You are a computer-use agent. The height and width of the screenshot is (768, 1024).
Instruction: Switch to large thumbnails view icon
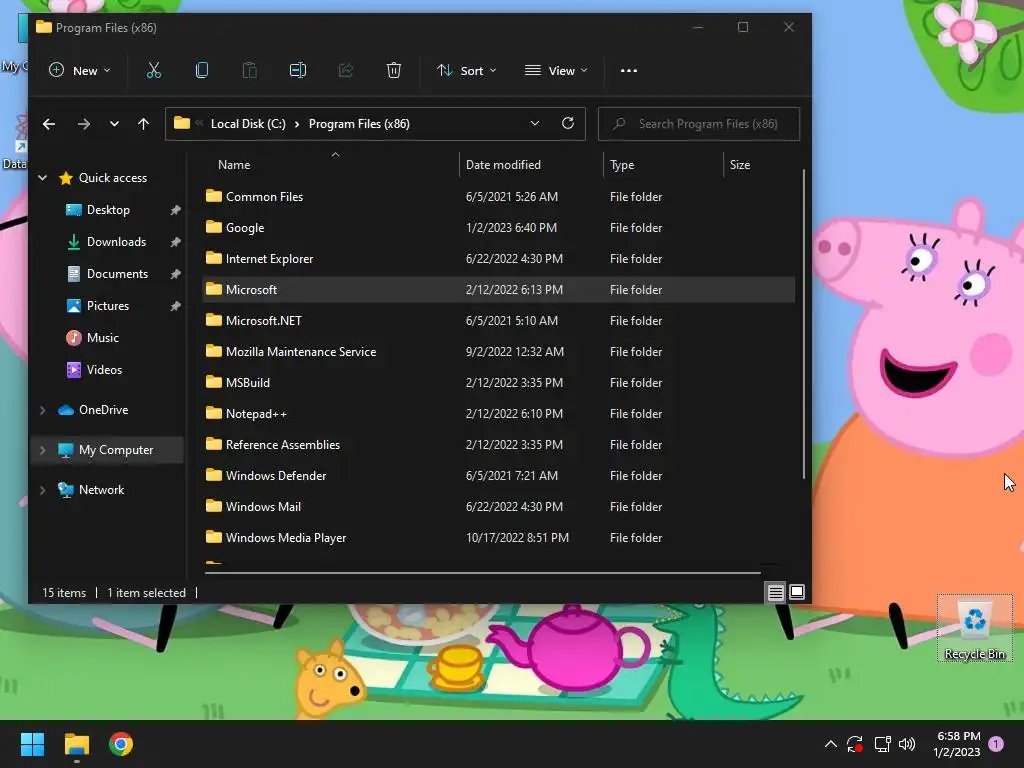click(797, 592)
